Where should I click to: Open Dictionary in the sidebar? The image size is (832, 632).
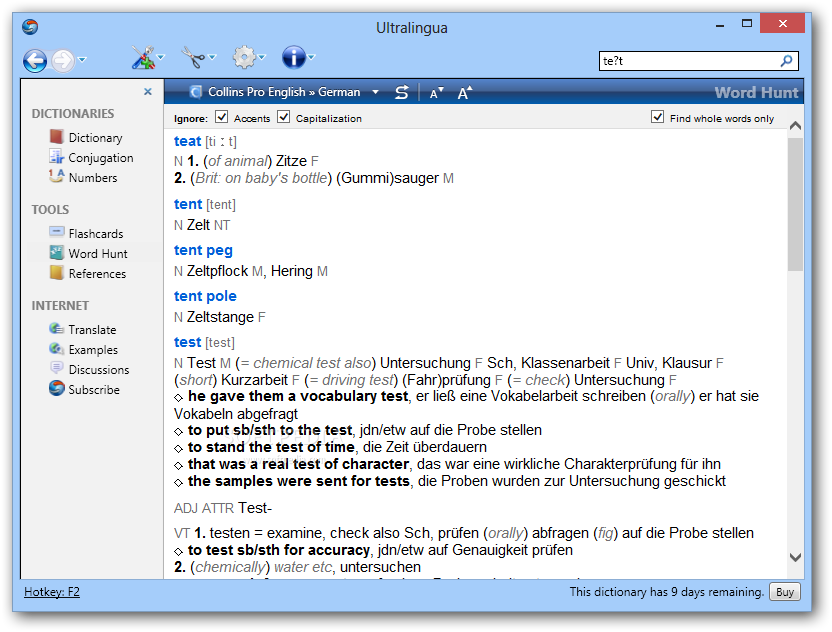(x=86, y=137)
